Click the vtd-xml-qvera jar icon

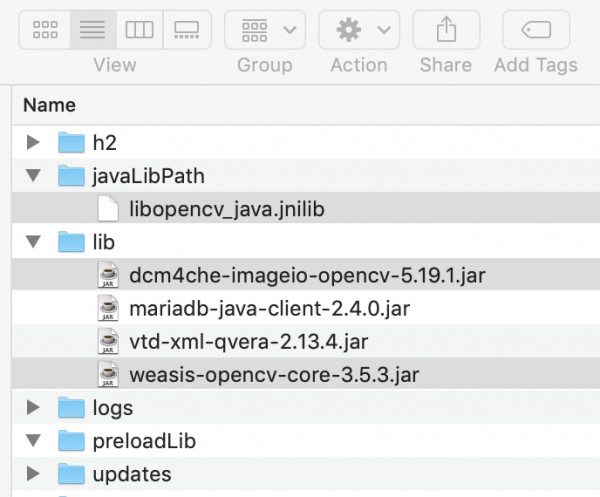click(108, 341)
